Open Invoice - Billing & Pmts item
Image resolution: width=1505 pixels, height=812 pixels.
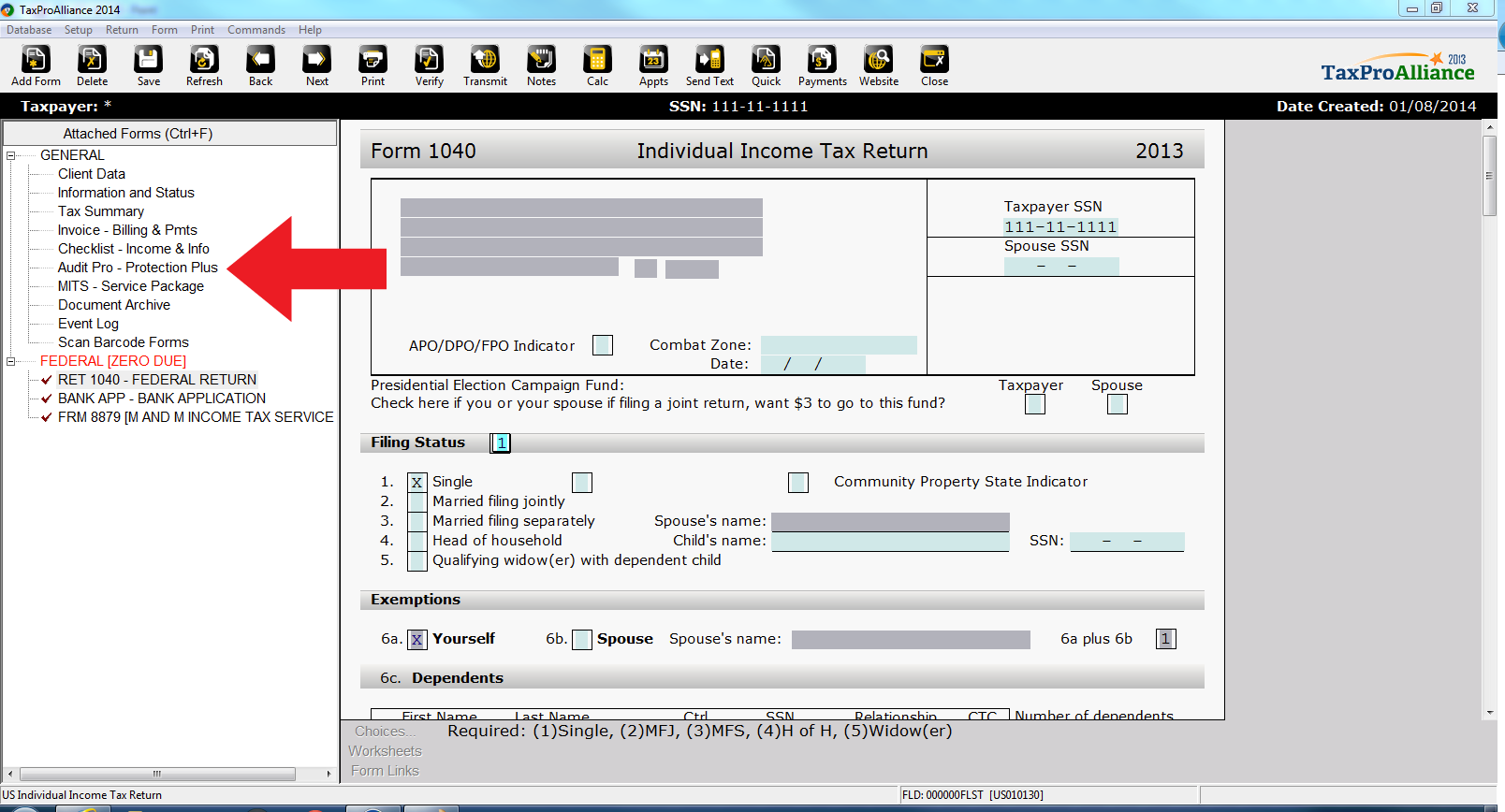click(x=127, y=230)
